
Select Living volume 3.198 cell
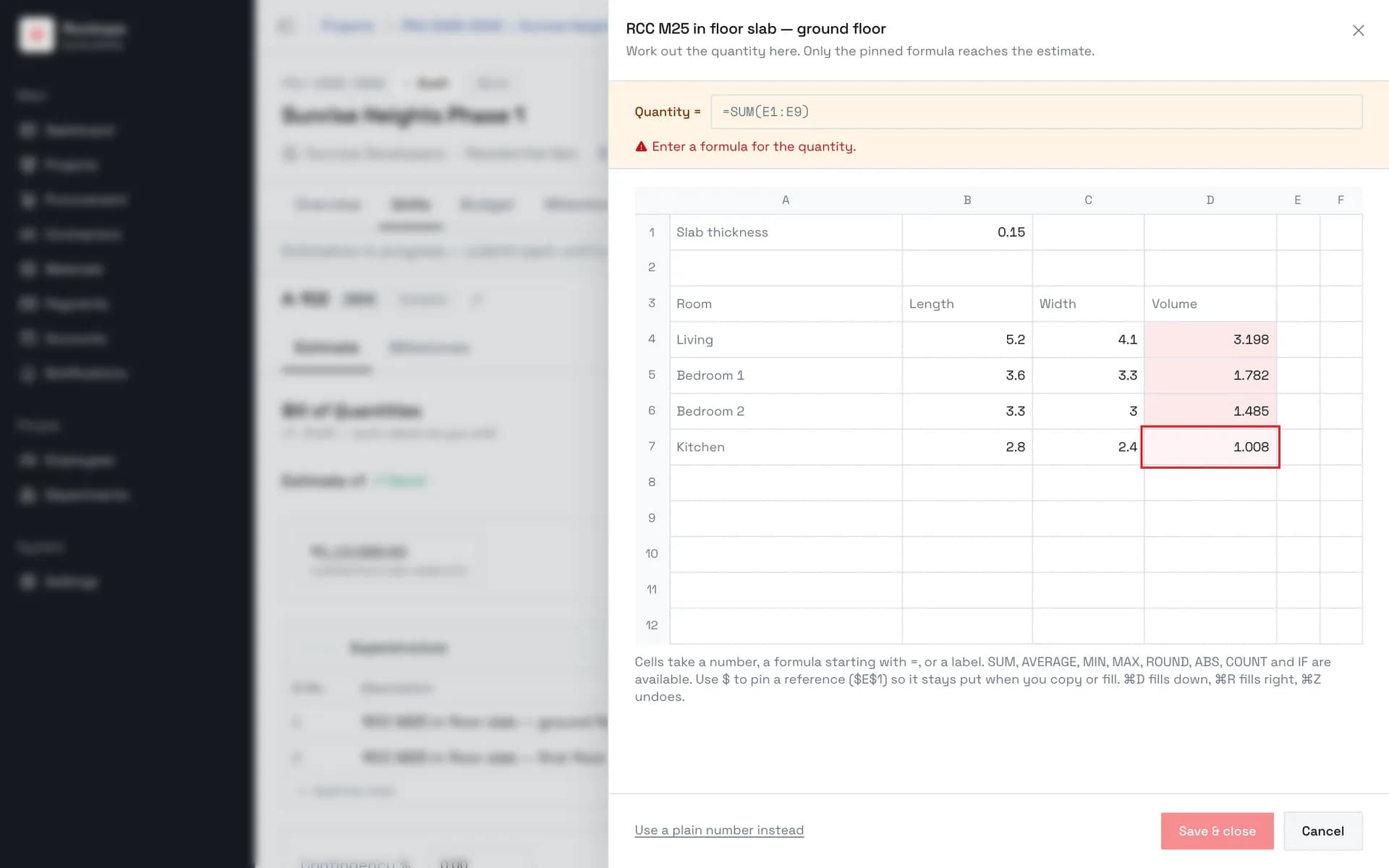click(x=1210, y=339)
